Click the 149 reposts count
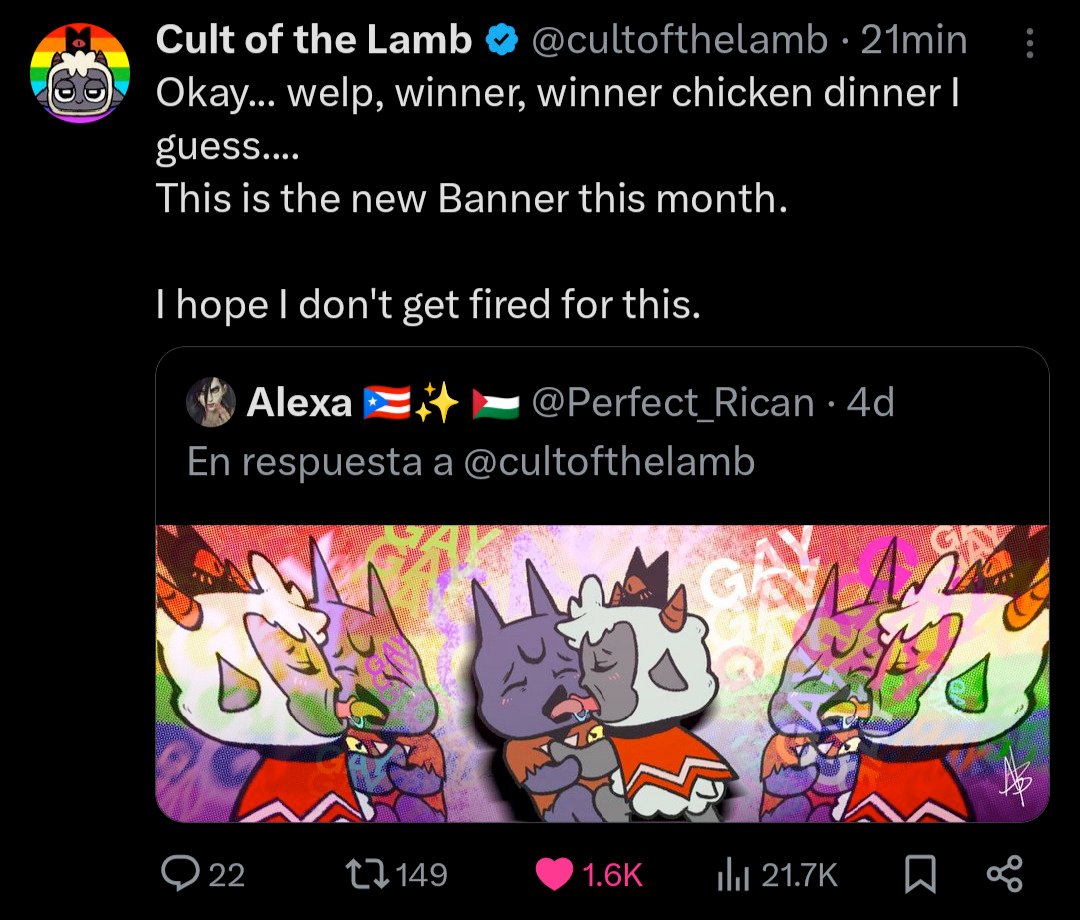Viewport: 1080px width, 920px height. pyautogui.click(x=422, y=875)
